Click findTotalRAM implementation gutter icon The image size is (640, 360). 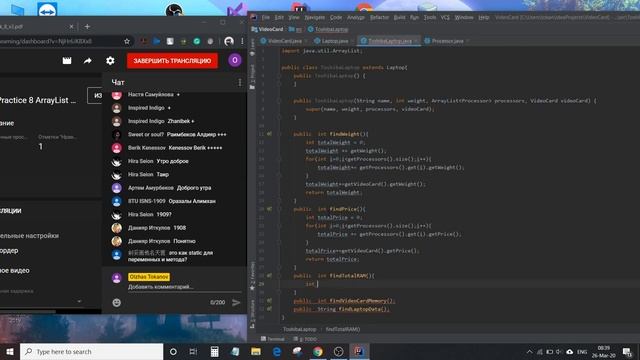click(x=269, y=276)
